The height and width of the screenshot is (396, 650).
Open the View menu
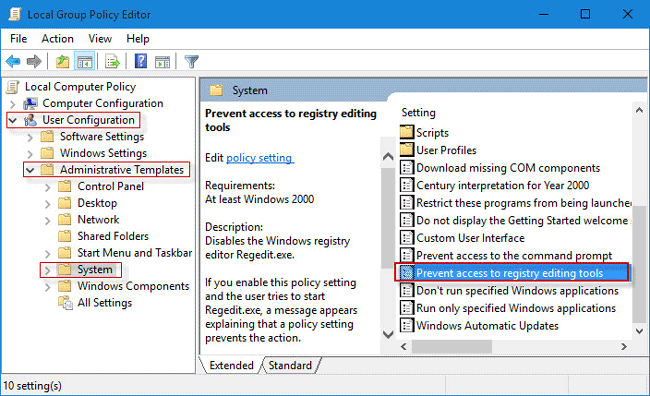pyautogui.click(x=100, y=39)
